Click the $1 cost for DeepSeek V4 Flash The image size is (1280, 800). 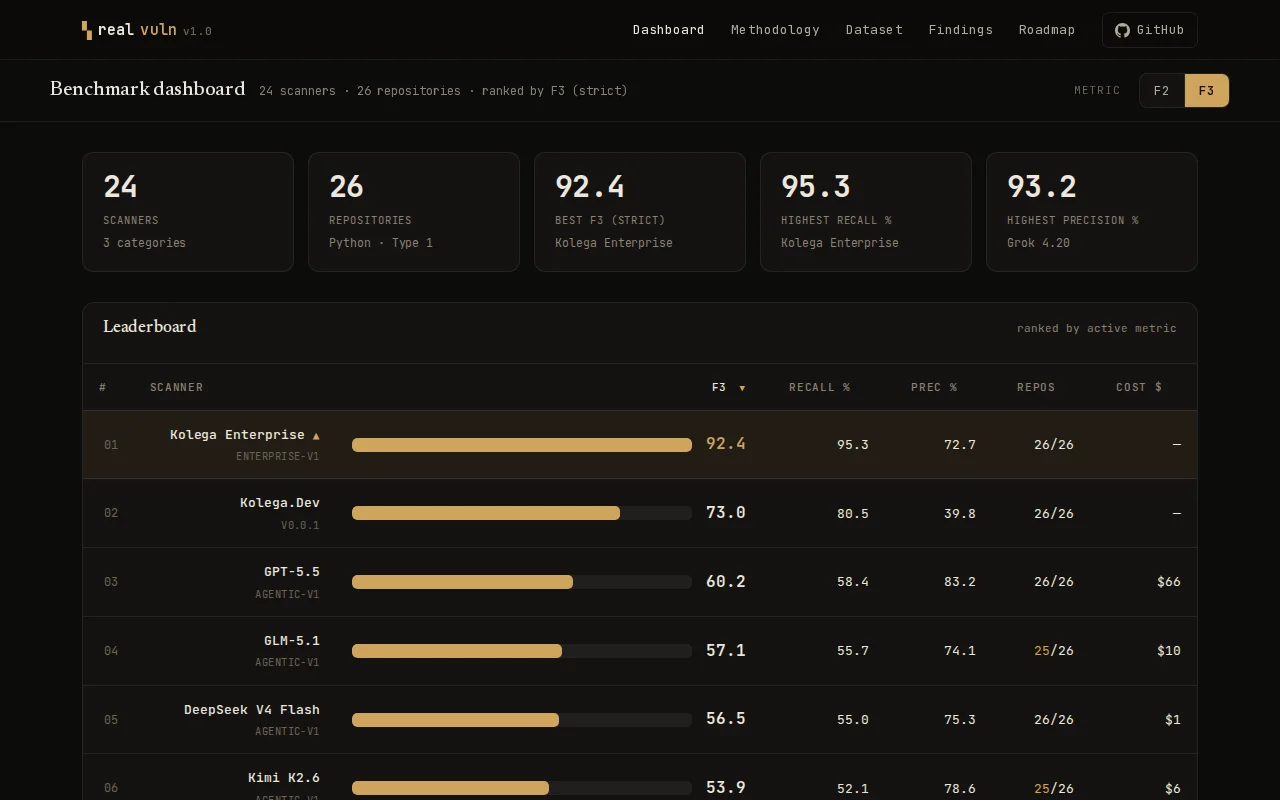pos(1173,720)
